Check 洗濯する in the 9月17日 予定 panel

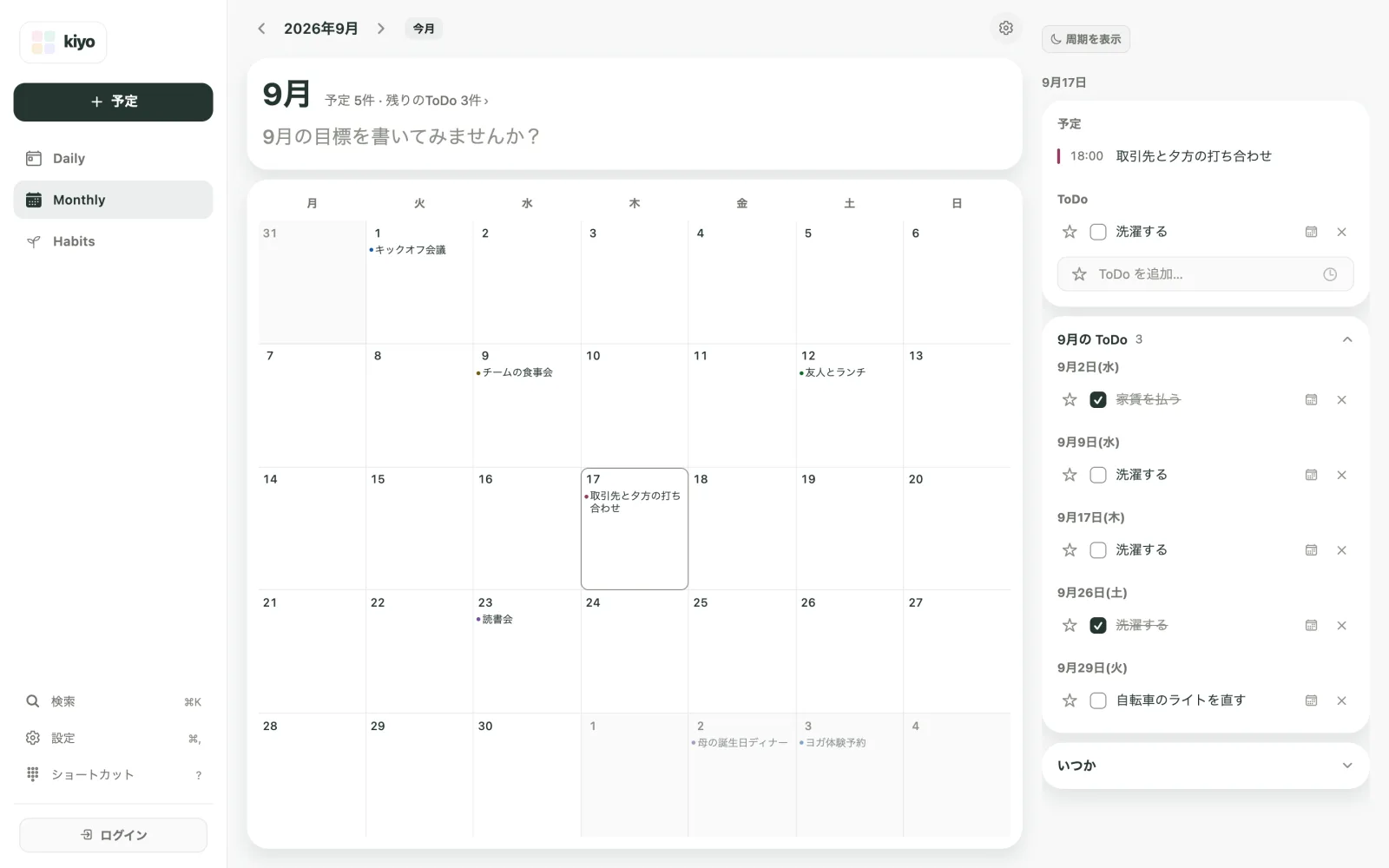point(1098,232)
